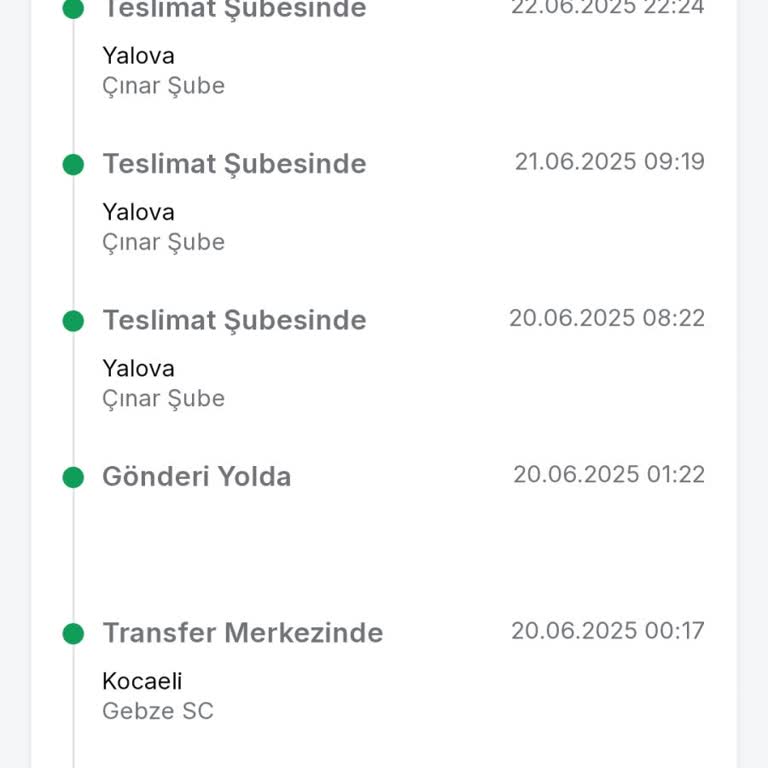
Task: Click the 21.06.2025 09:19 timestamp
Action: coord(609,161)
